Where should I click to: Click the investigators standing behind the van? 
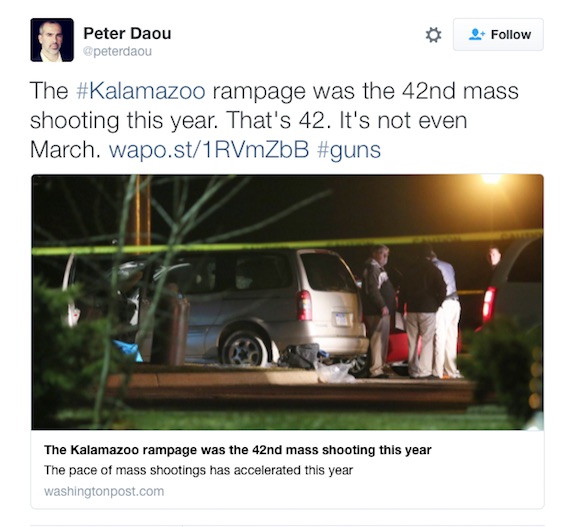pos(413,311)
